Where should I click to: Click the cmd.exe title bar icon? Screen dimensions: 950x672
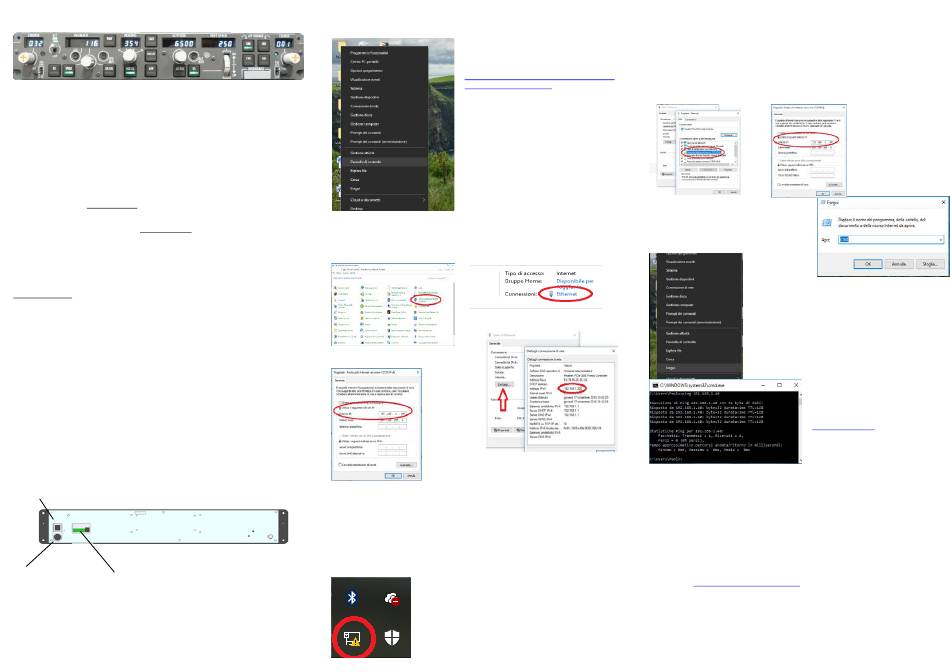pyautogui.click(x=654, y=385)
